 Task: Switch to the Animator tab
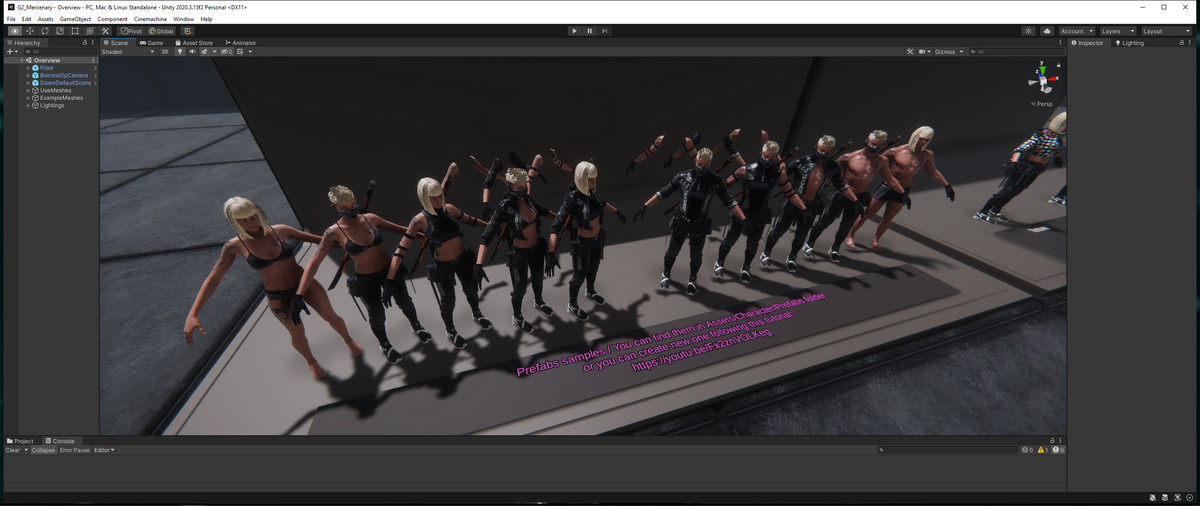click(241, 43)
